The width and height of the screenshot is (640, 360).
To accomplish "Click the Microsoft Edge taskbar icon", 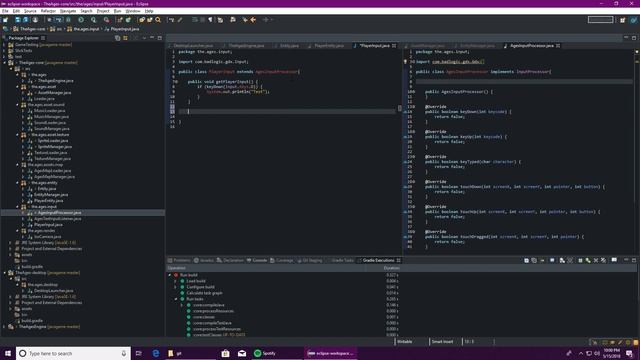I will [156, 353].
